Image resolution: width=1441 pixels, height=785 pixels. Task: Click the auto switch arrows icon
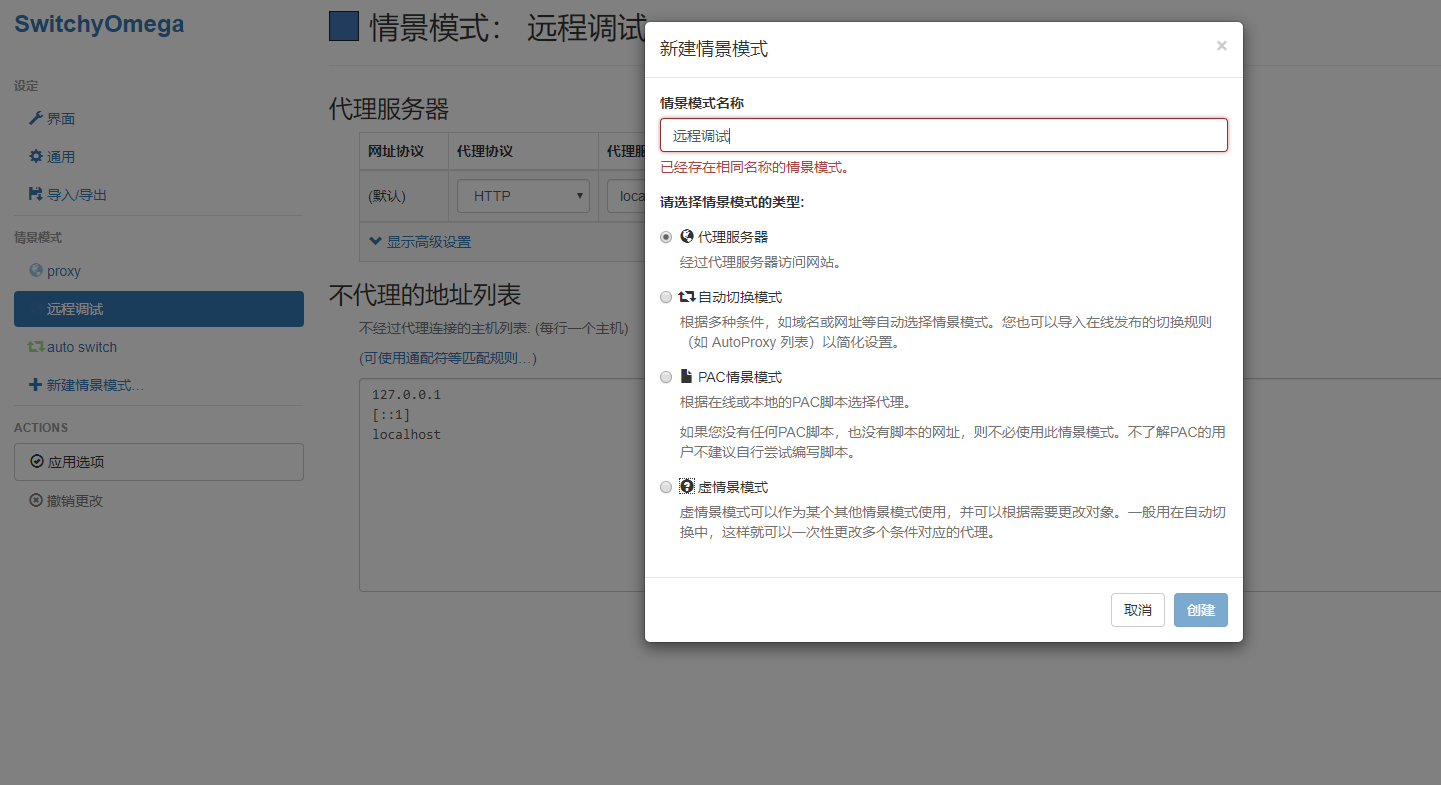tap(38, 346)
